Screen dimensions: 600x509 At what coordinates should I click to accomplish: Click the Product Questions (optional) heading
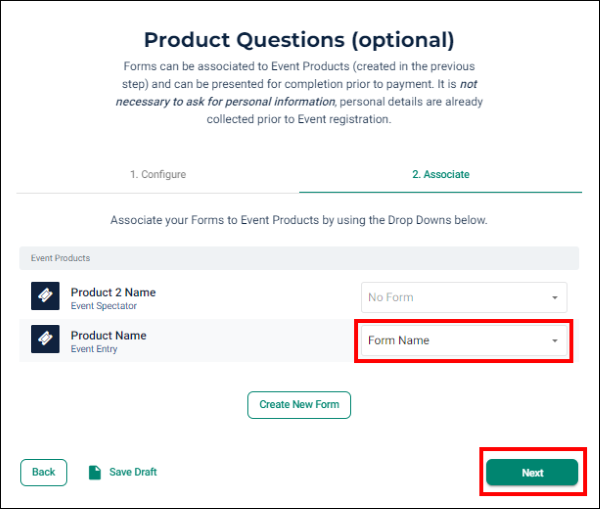click(x=299, y=40)
